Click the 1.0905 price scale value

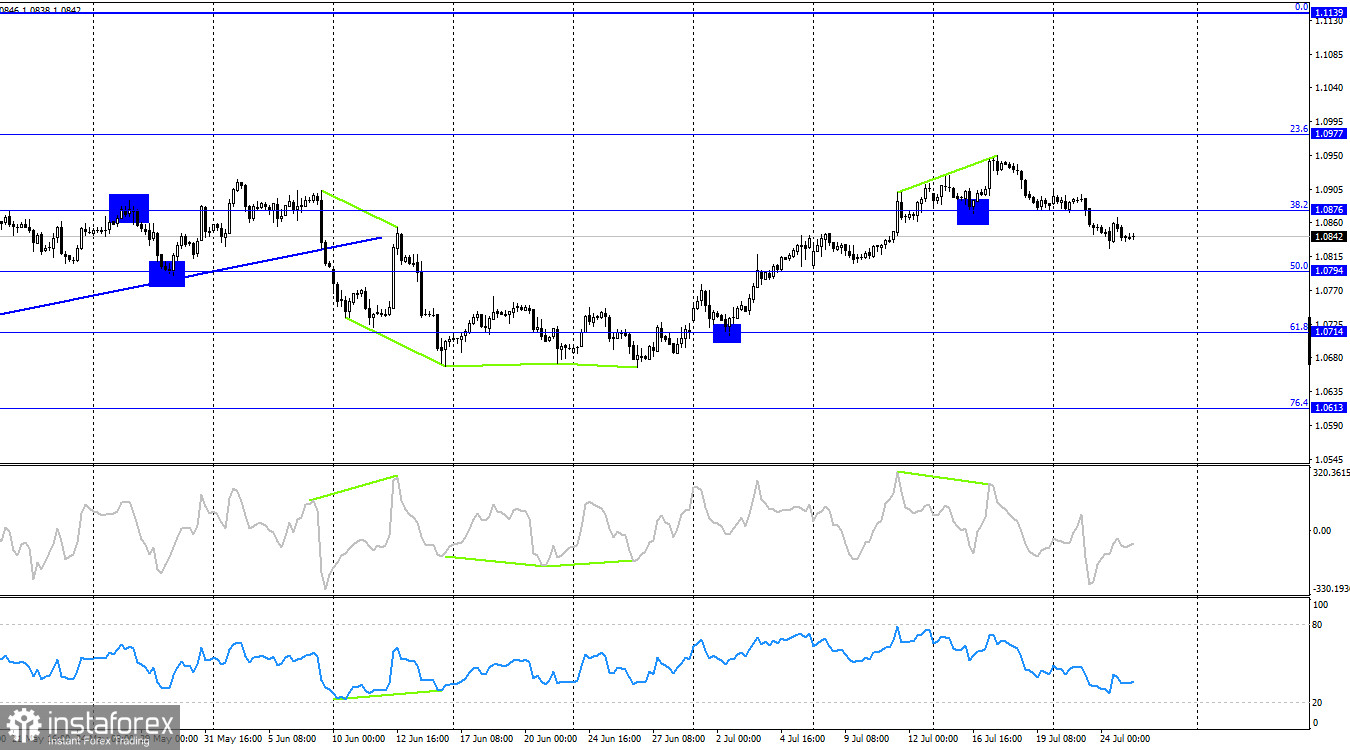1330,190
